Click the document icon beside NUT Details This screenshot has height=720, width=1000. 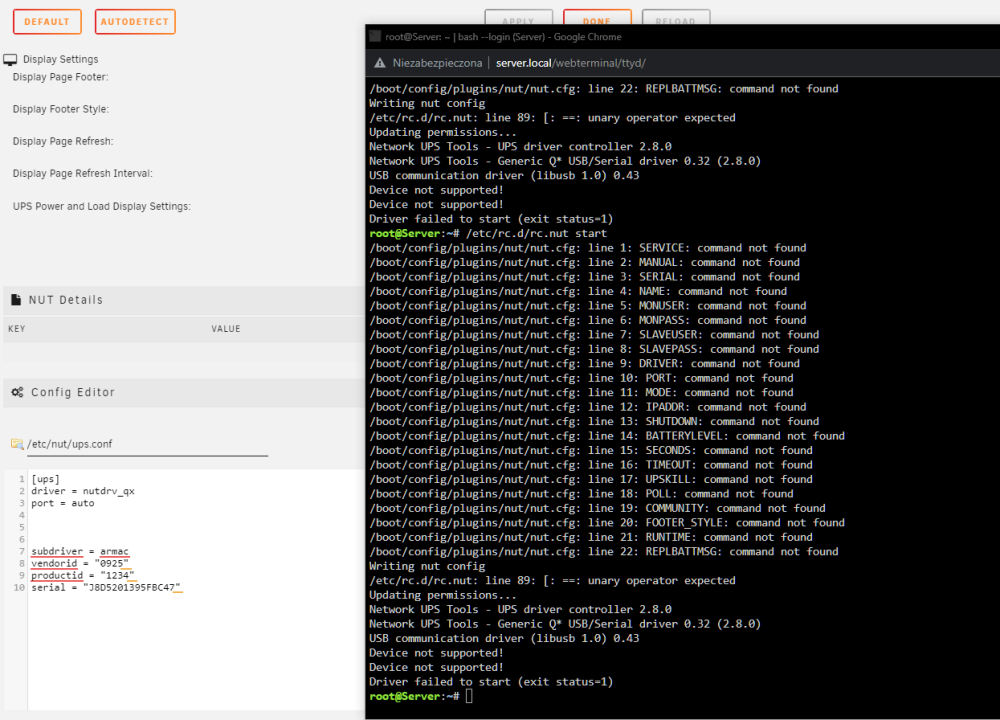[16, 299]
